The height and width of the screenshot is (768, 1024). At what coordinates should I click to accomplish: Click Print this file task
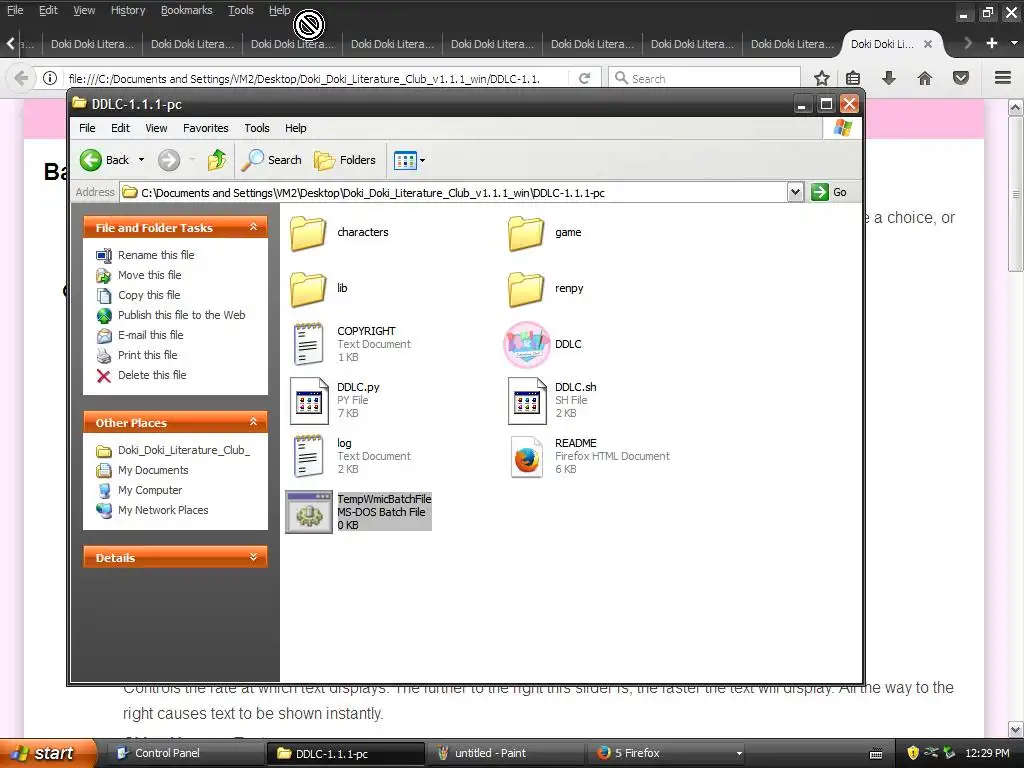pyautogui.click(x=148, y=355)
